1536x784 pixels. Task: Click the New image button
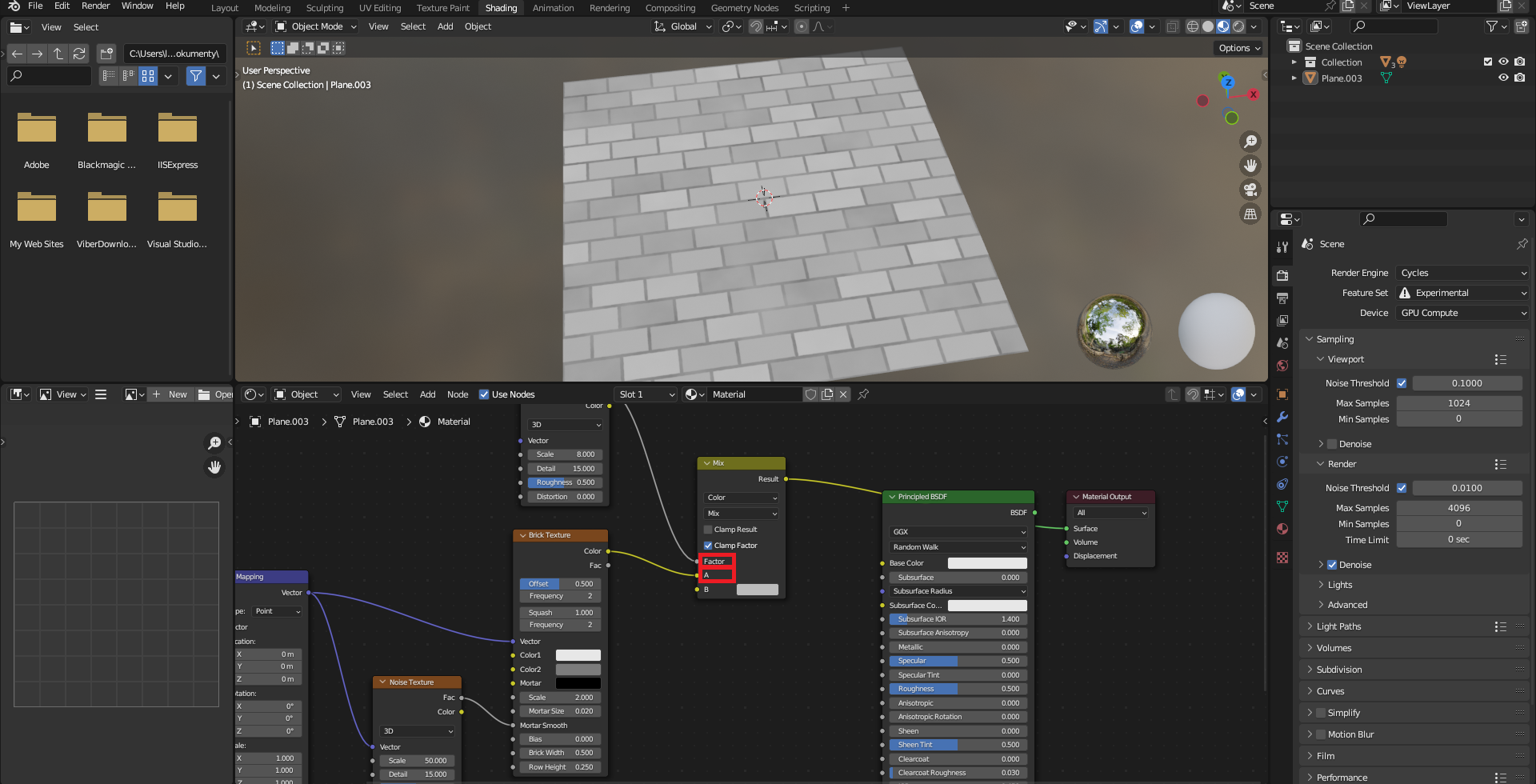click(x=170, y=394)
